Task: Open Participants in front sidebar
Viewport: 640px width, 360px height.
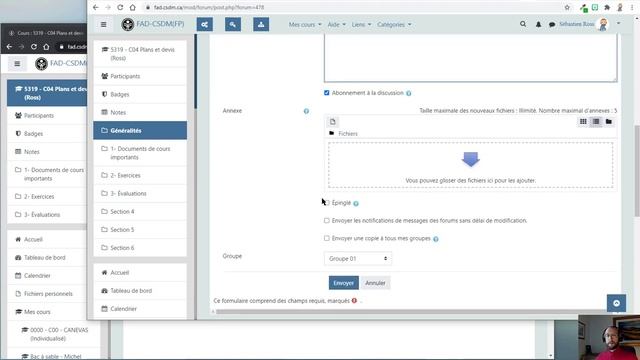Action: (140, 76)
